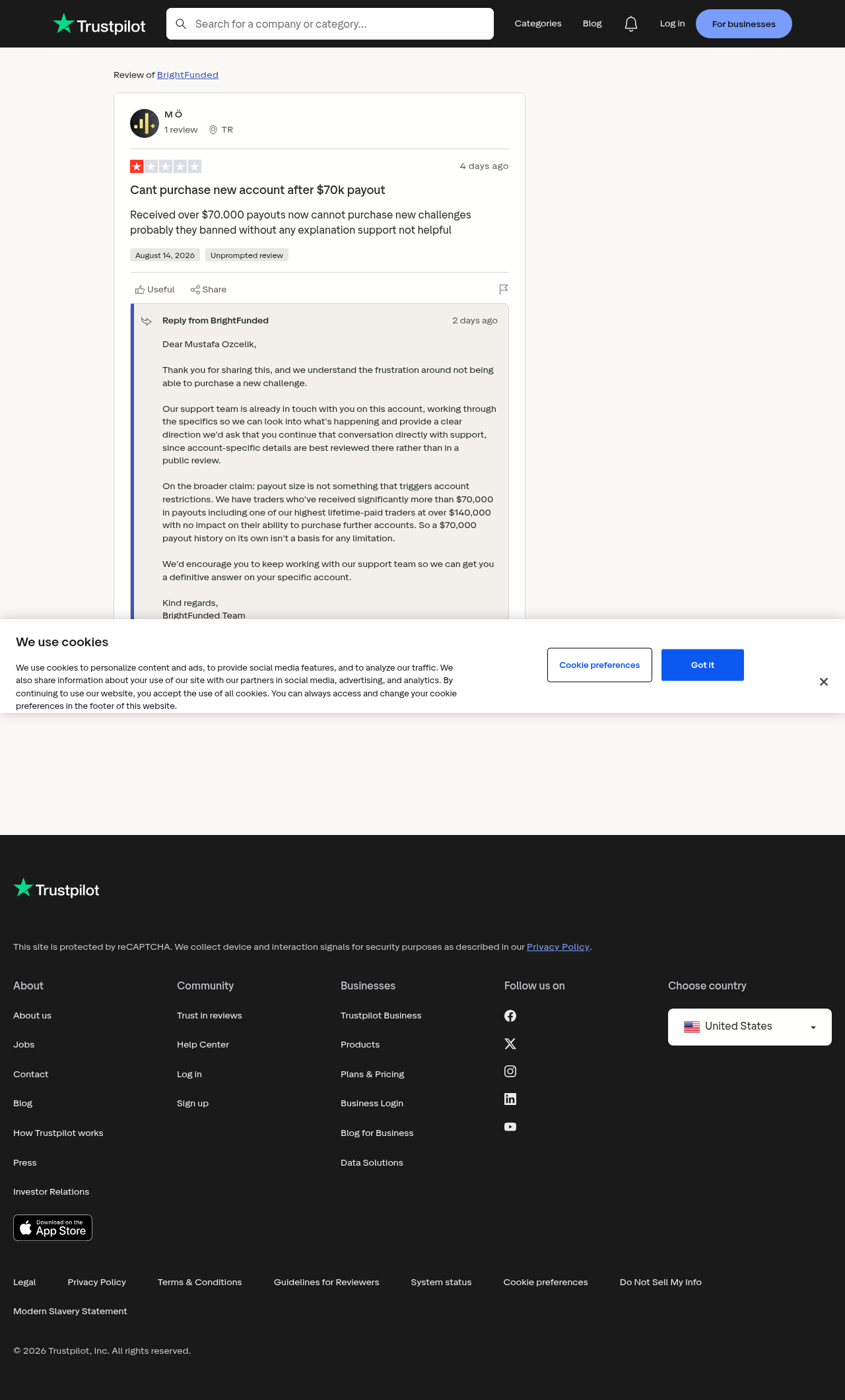Open the BrightFunded company link
845x1400 pixels.
pyautogui.click(x=187, y=75)
